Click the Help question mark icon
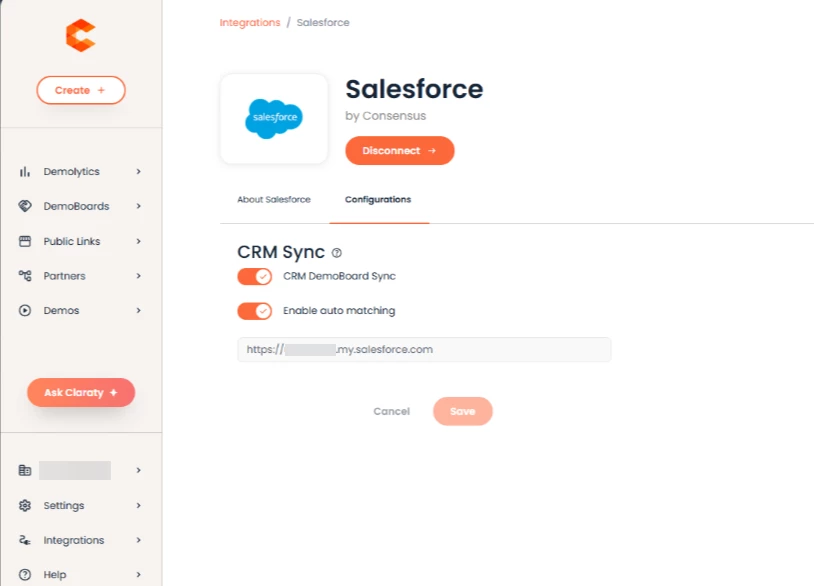This screenshot has width=814, height=586. 25,575
